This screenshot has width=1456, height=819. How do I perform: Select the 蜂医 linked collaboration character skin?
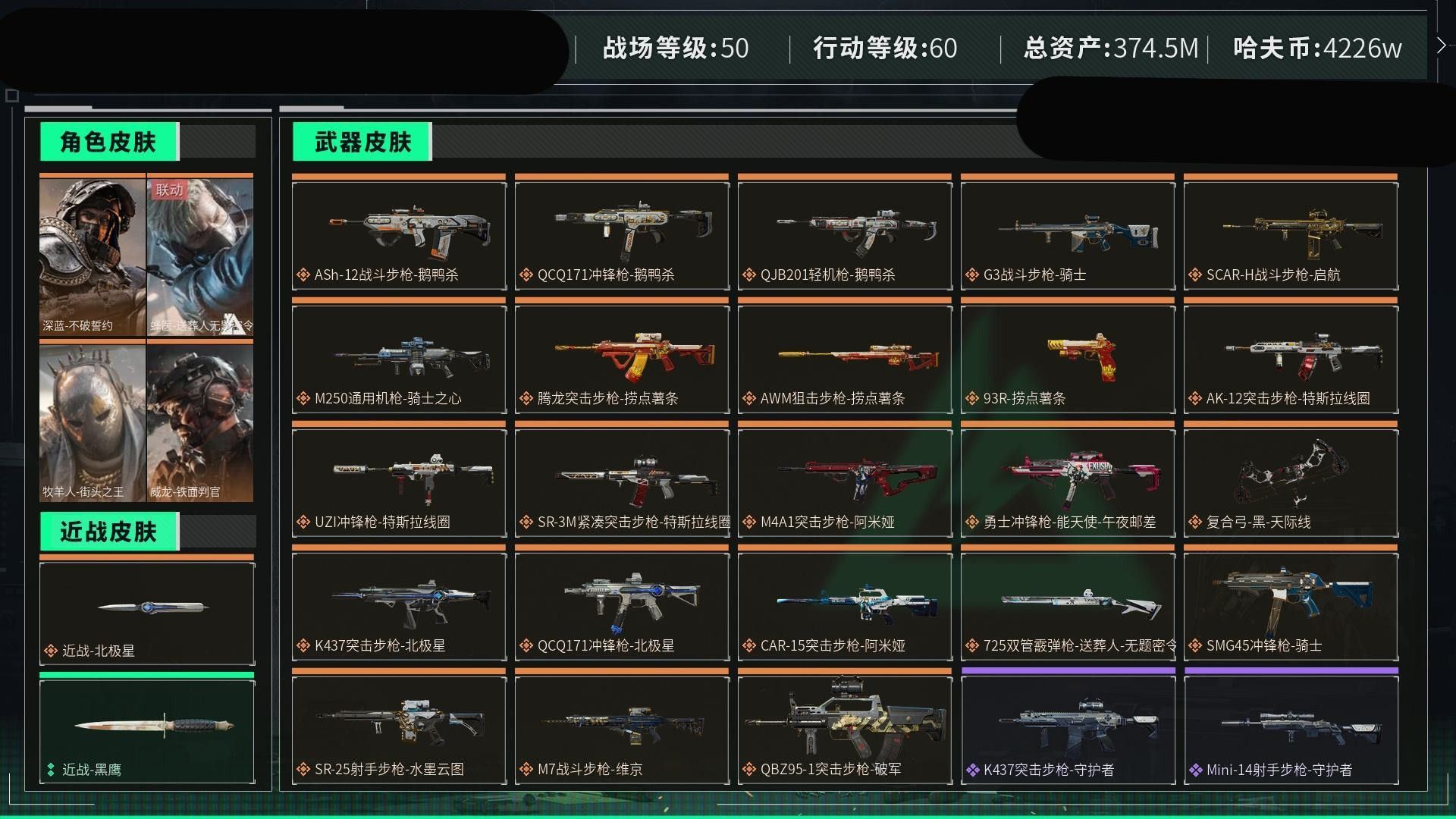point(200,257)
